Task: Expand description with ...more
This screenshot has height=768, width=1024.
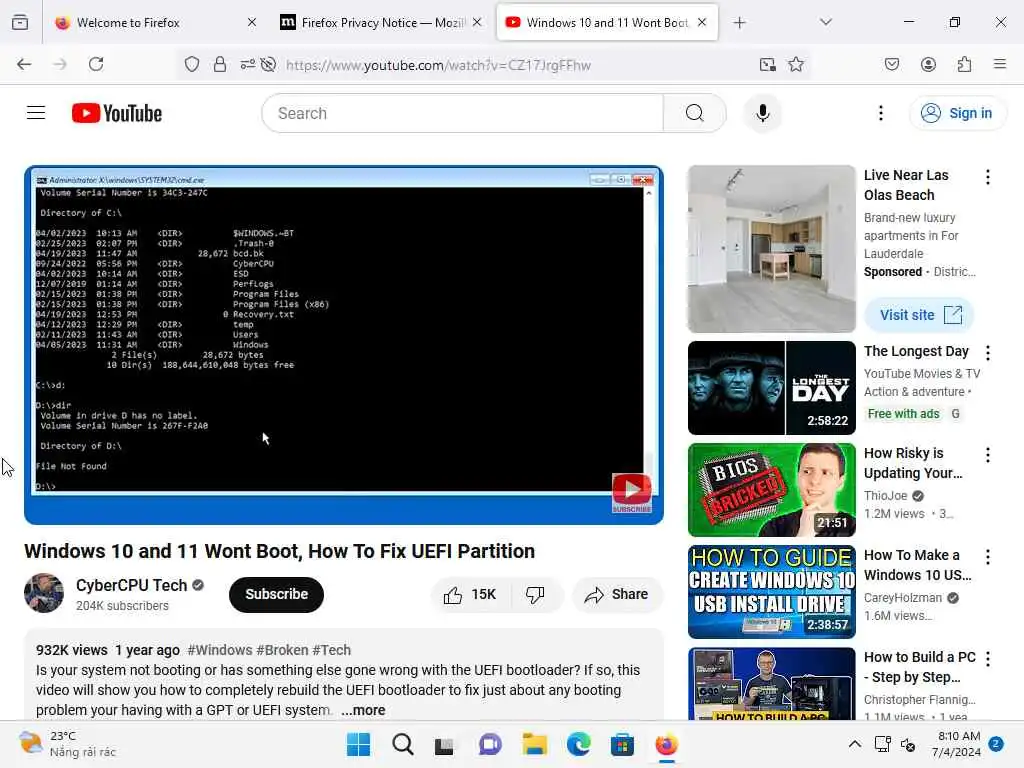Action: click(363, 710)
